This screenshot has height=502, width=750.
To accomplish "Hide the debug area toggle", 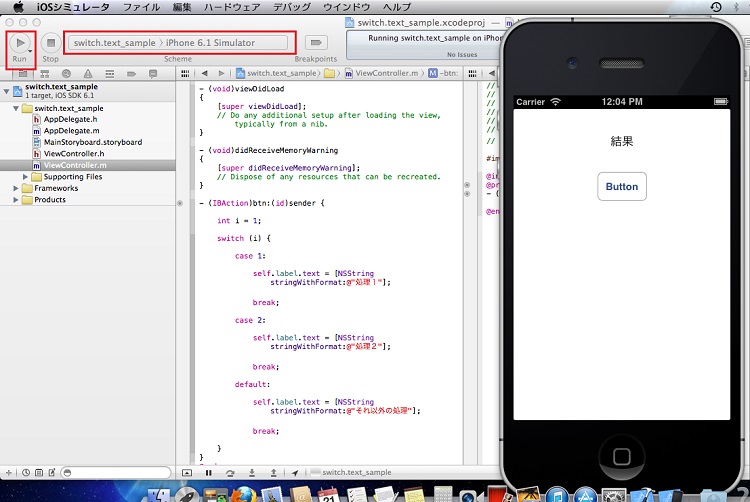I will click(187, 473).
